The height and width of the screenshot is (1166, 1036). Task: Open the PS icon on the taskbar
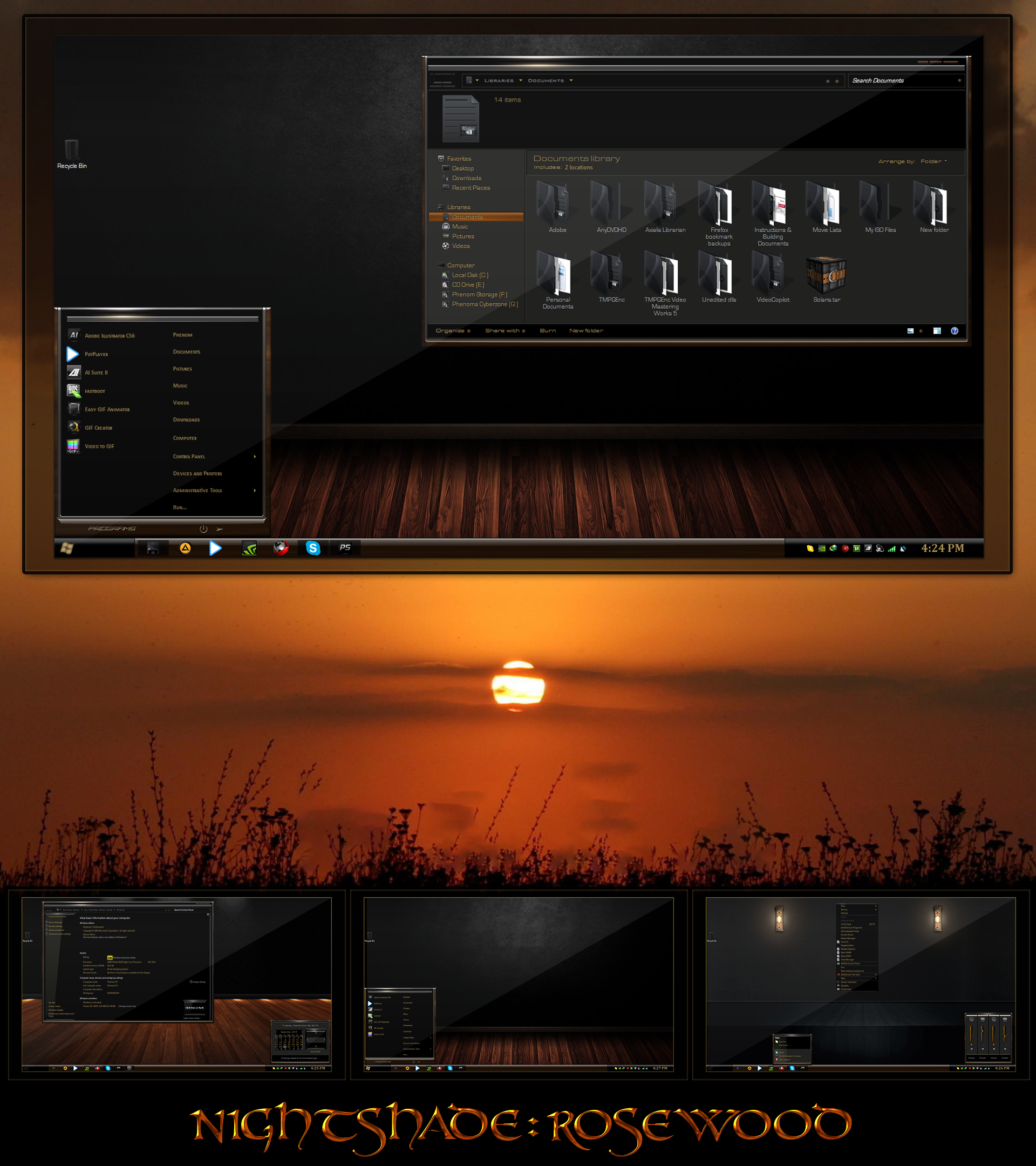[345, 547]
